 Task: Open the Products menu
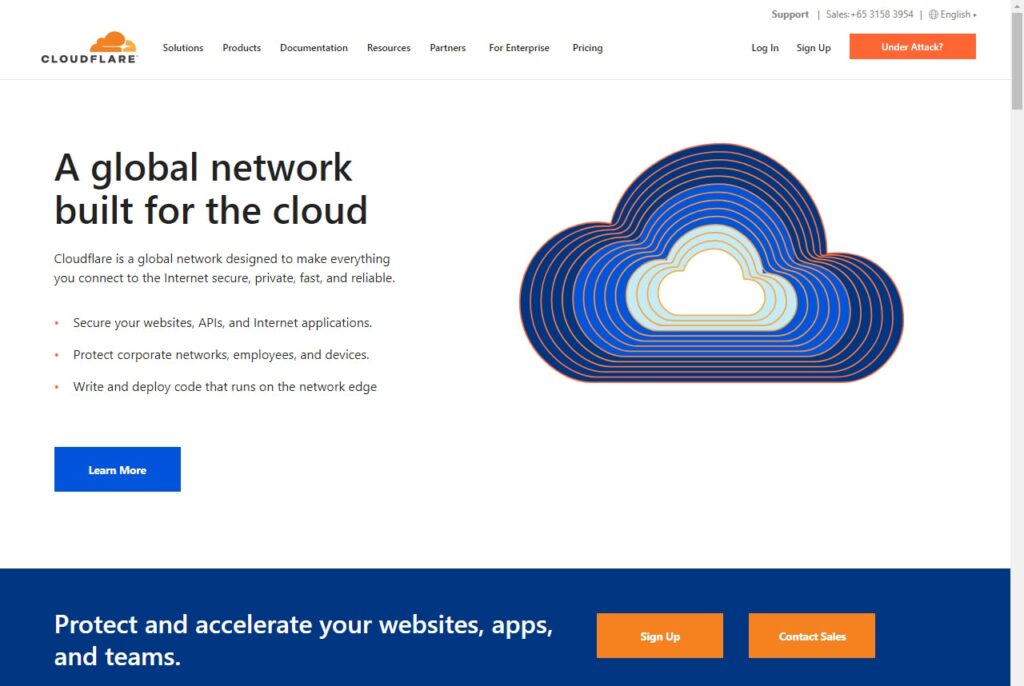(x=242, y=48)
